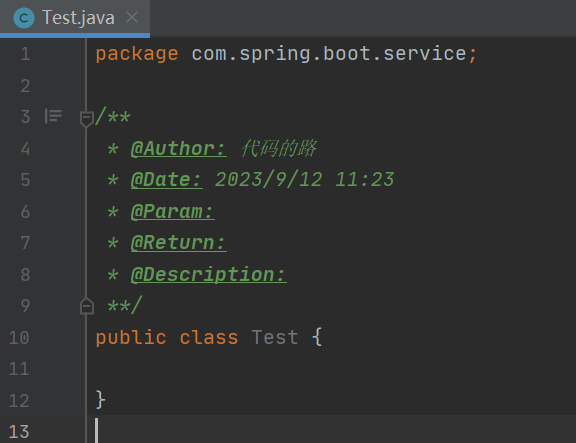The height and width of the screenshot is (443, 576).
Task: Click the @Description: tag in the comment
Action: tap(209, 275)
